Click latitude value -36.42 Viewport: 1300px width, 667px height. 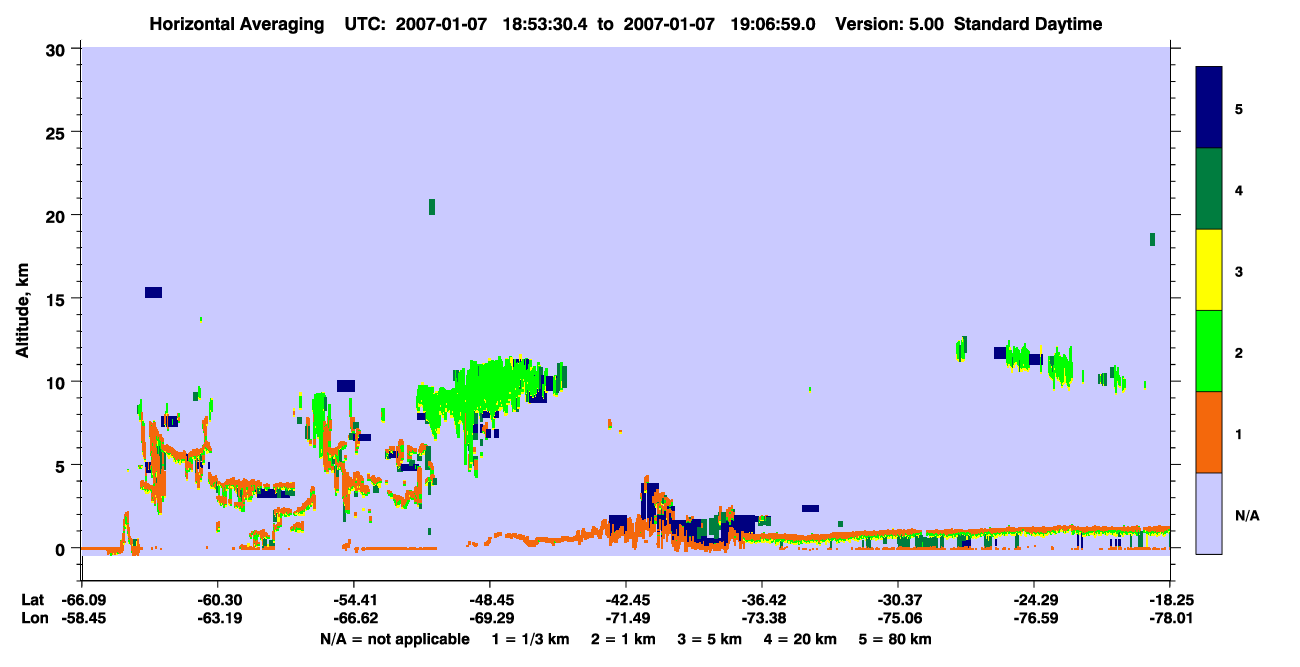(x=762, y=600)
